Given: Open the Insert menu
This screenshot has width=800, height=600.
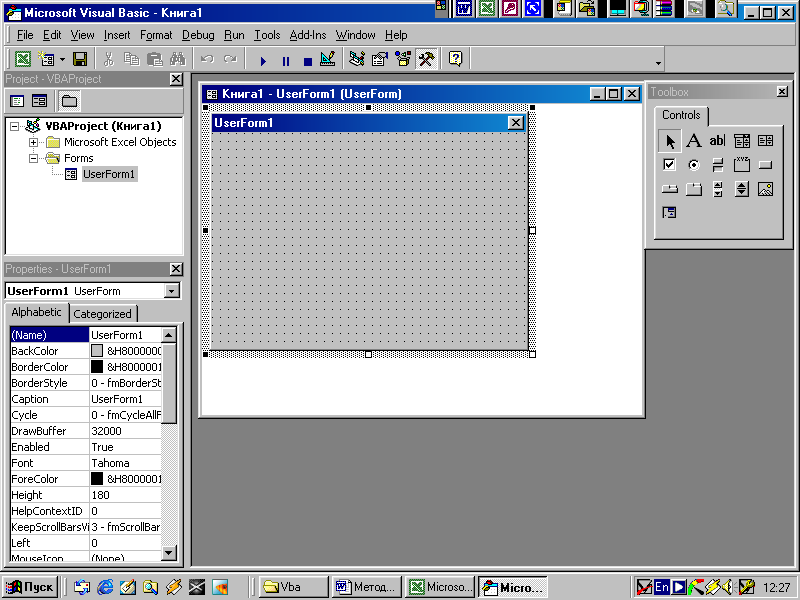Looking at the screenshot, I should [117, 35].
